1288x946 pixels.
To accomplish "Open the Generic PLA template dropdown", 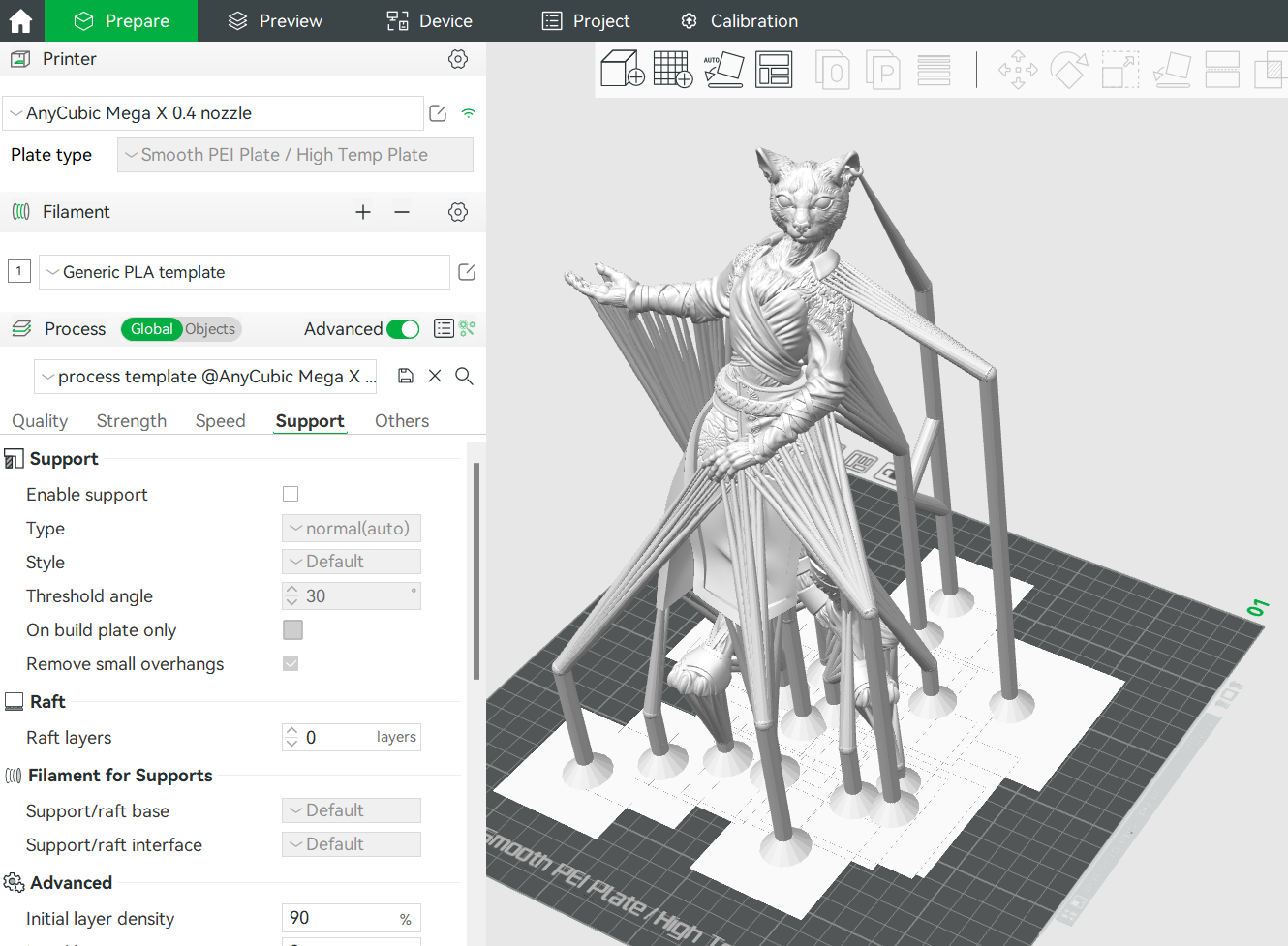I will click(x=244, y=272).
